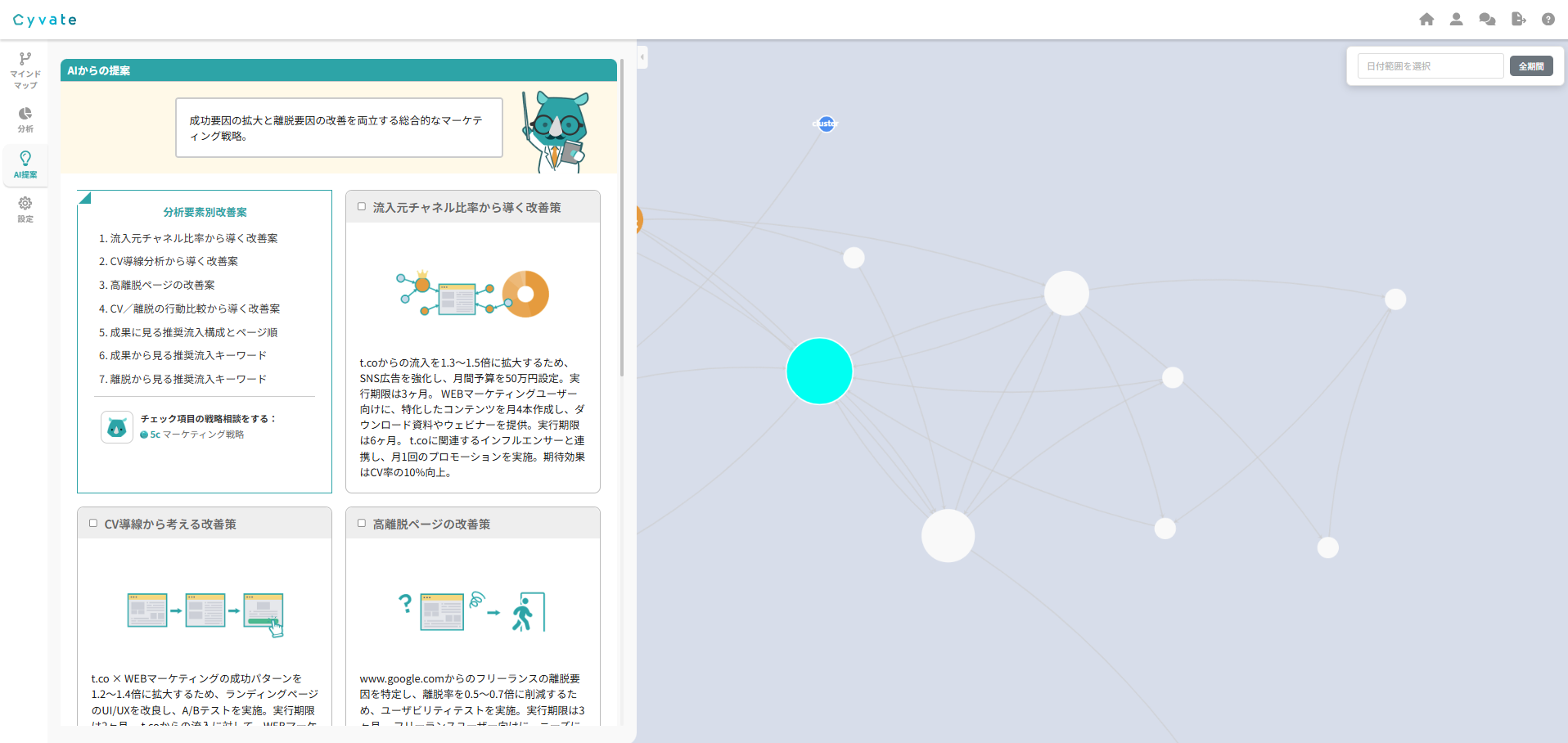Click the mascot icon beside チェック項目の戦略相談をする
The width and height of the screenshot is (1568, 743).
pos(117,427)
